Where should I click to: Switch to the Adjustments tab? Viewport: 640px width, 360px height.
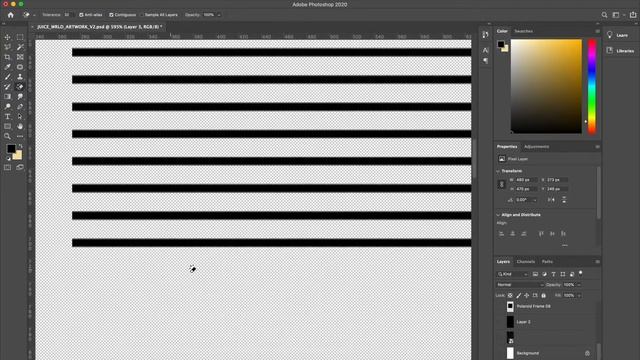[536, 147]
